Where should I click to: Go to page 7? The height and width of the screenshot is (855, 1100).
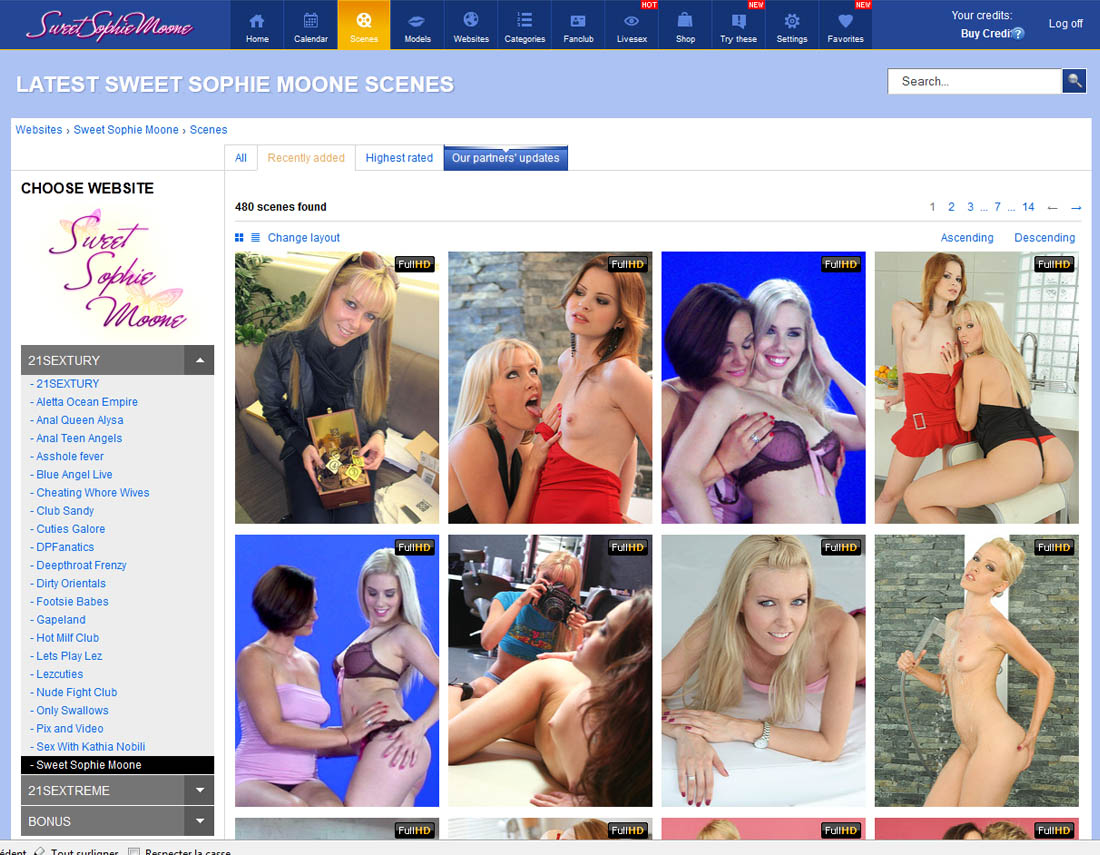pos(997,207)
